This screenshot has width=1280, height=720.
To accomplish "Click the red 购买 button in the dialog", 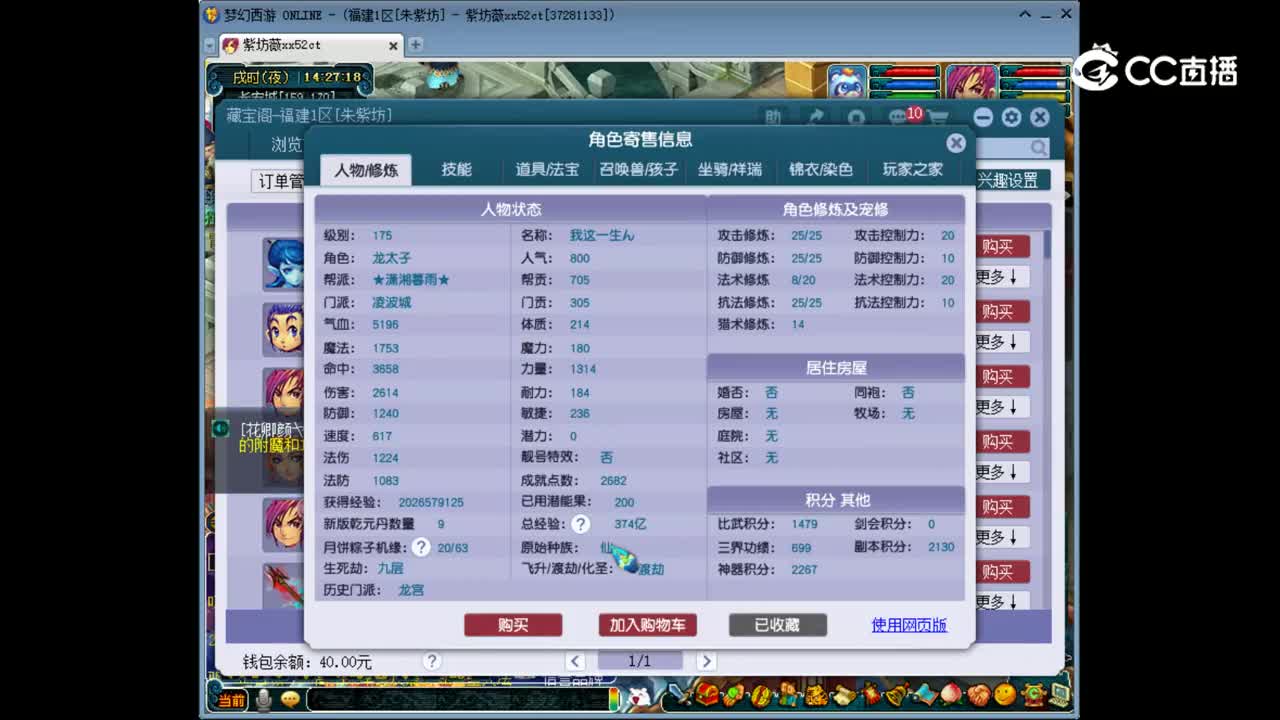I will pos(513,625).
